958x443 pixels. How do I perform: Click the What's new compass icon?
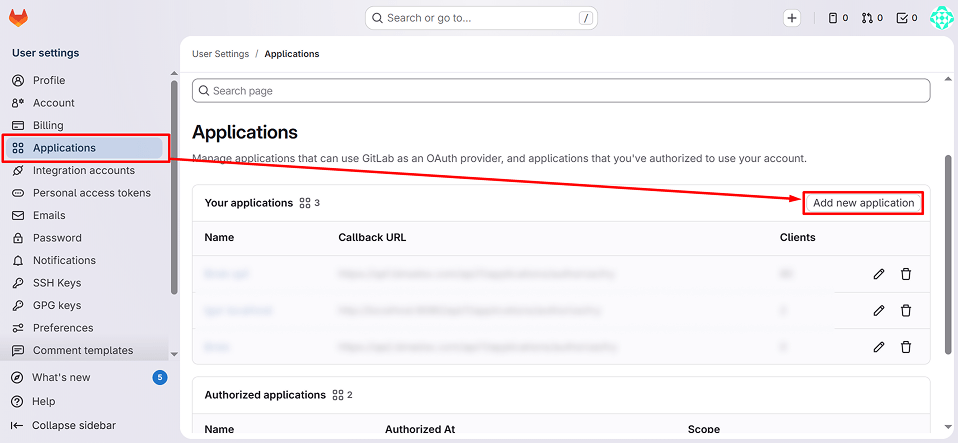tap(17, 378)
